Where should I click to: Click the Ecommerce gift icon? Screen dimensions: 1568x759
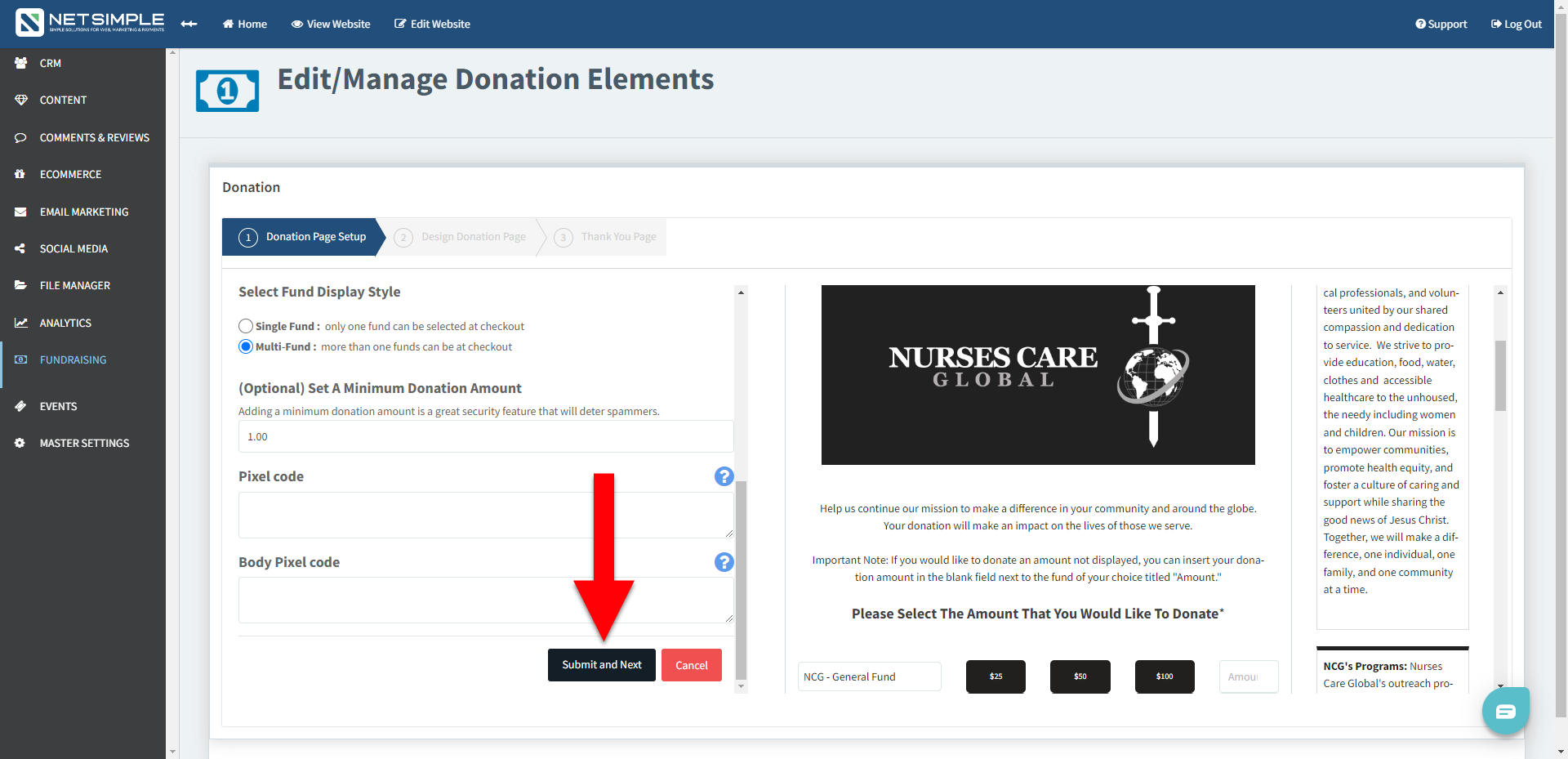[20, 174]
